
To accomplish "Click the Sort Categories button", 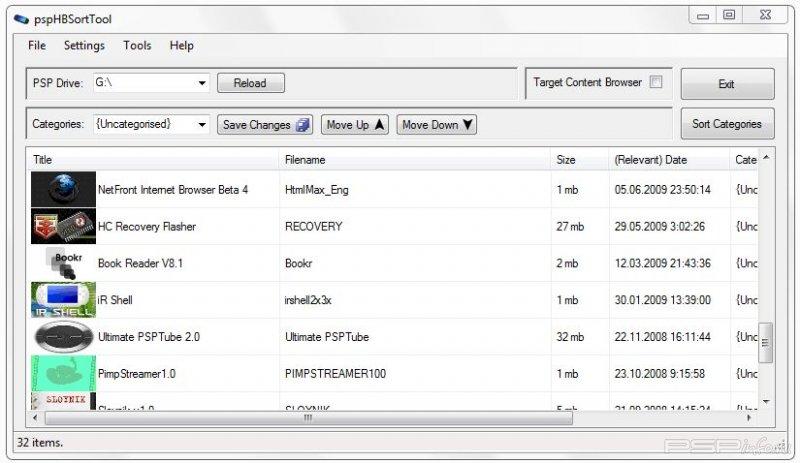I will pyautogui.click(x=727, y=125).
